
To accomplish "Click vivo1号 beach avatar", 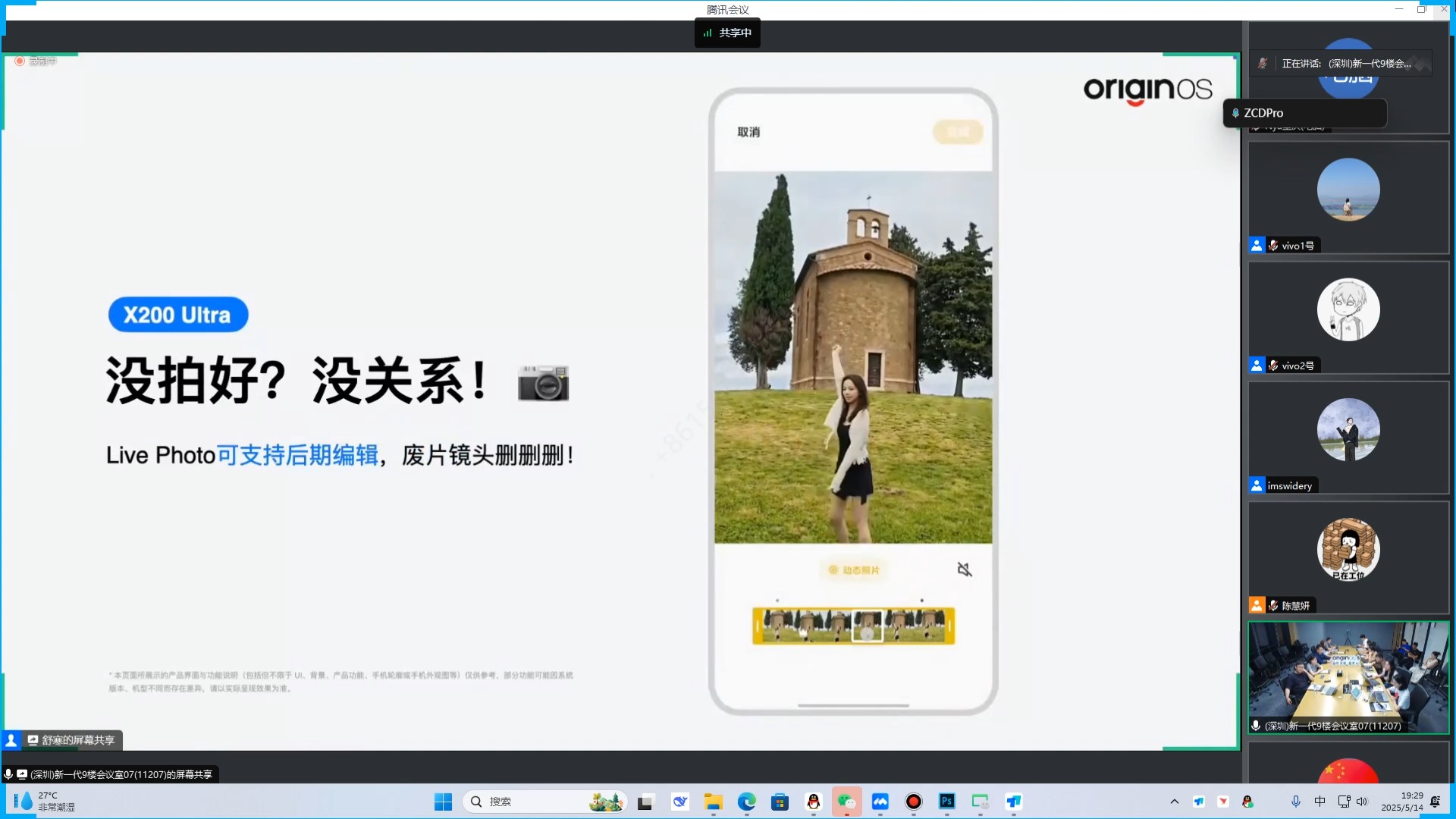I will pyautogui.click(x=1348, y=190).
